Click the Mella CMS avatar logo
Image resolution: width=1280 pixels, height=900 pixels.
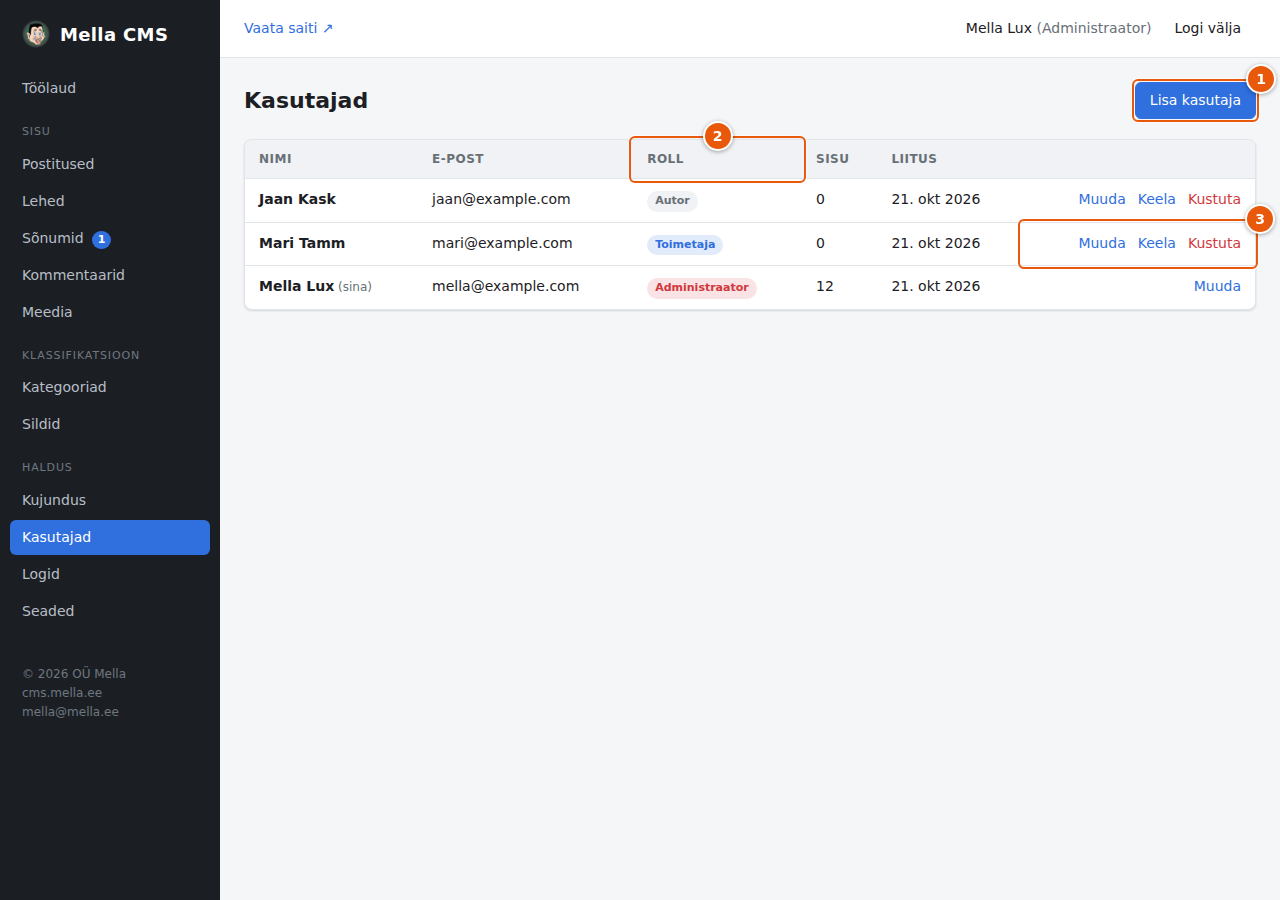36,34
